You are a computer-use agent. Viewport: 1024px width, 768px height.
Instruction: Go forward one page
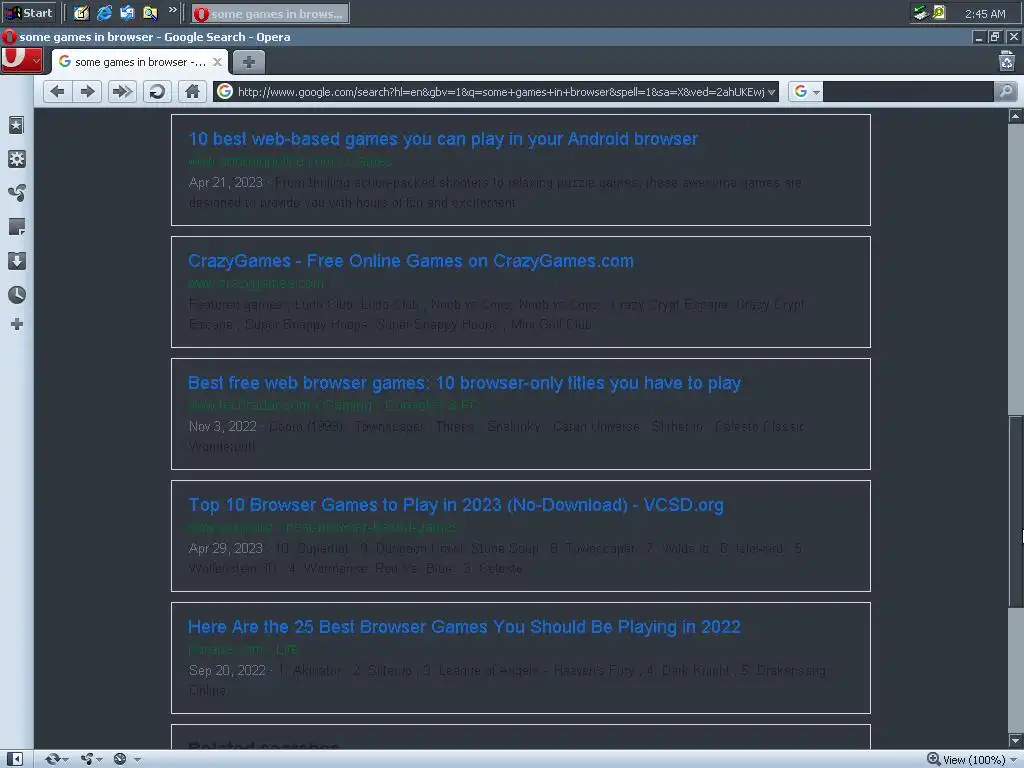(88, 91)
